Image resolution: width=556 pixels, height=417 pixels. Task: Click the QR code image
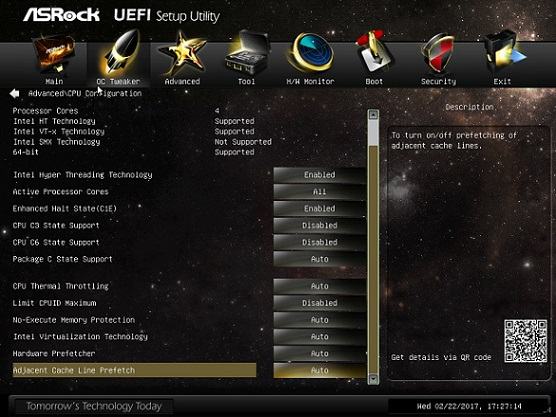(526, 341)
